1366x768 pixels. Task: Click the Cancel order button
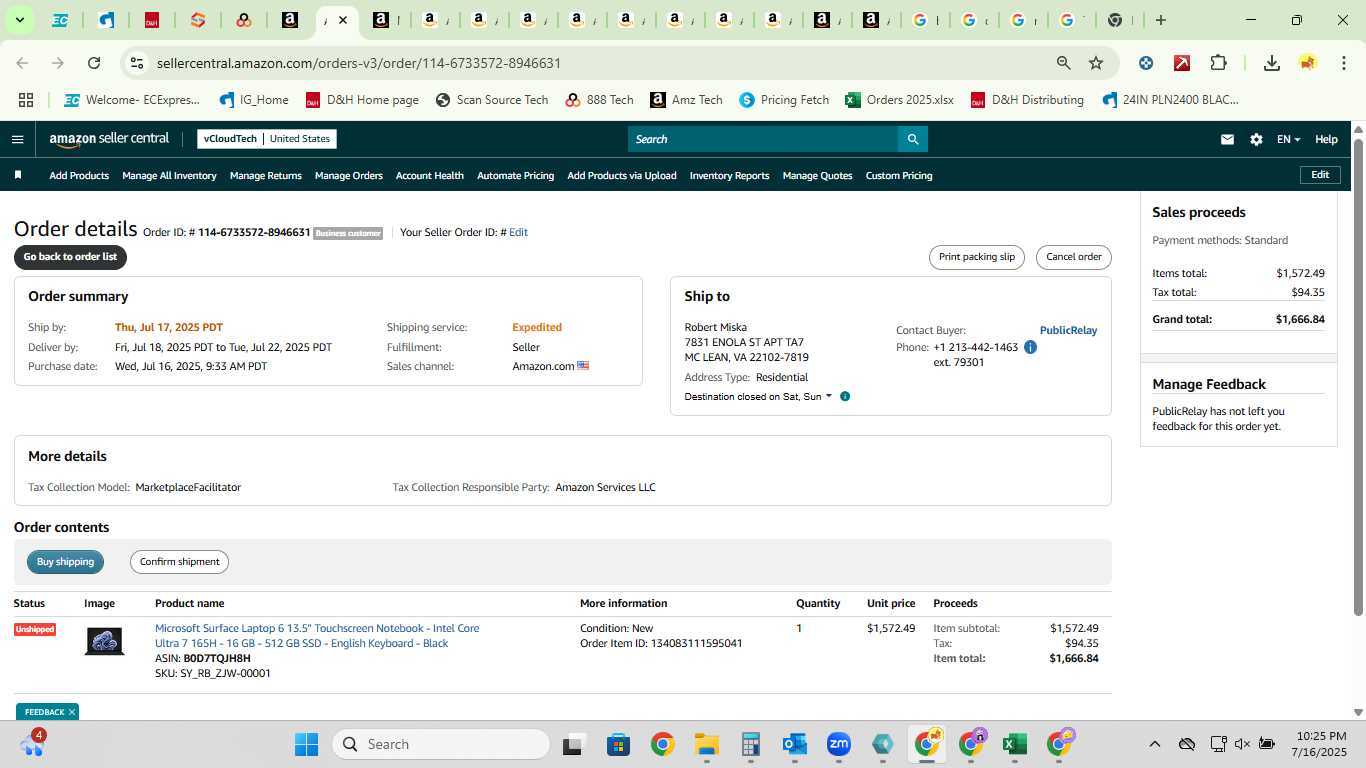point(1074,257)
